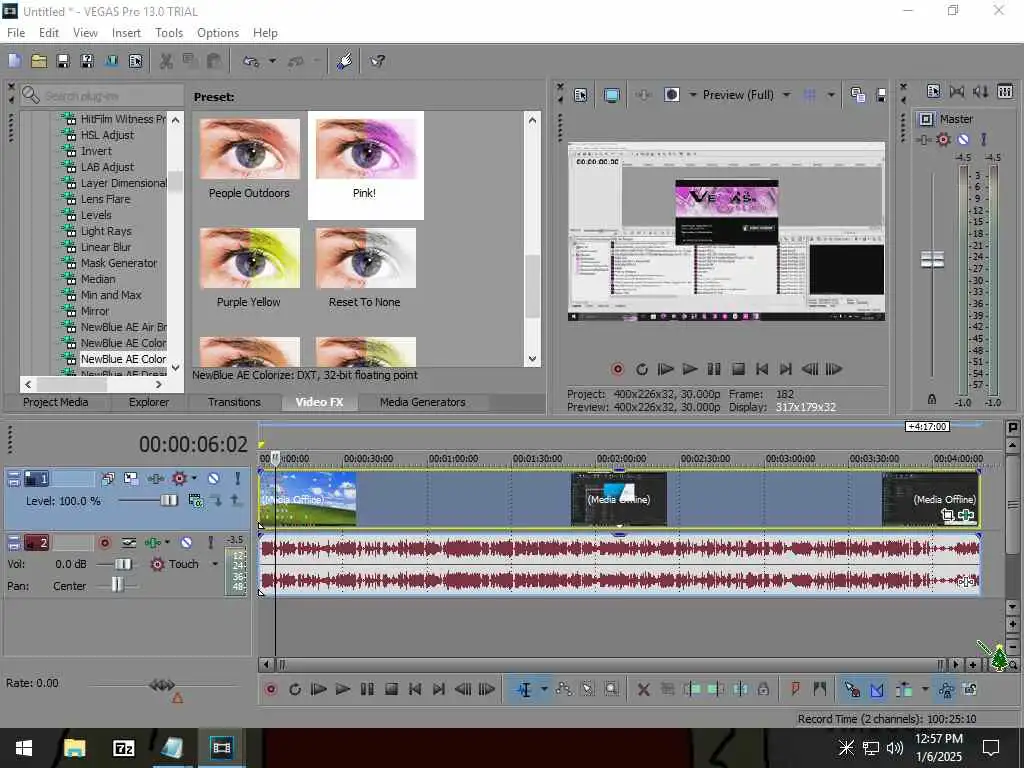Image resolution: width=1024 pixels, height=768 pixels.
Task: Open File Explorer from the Windows taskbar
Action: point(74,748)
